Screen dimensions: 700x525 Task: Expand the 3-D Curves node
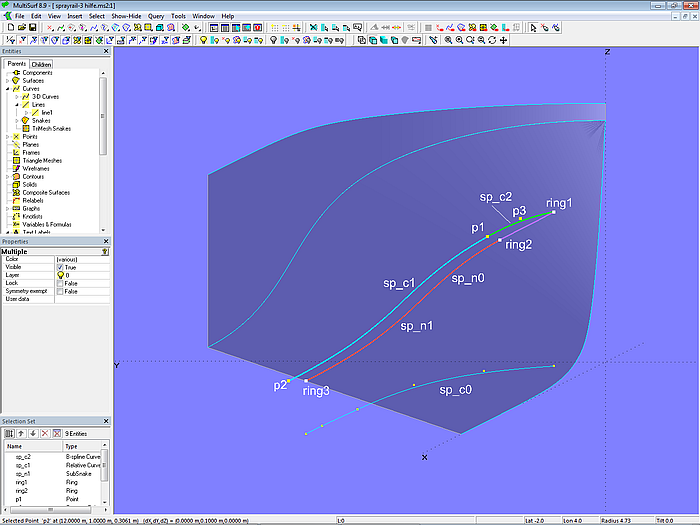[x=16, y=96]
